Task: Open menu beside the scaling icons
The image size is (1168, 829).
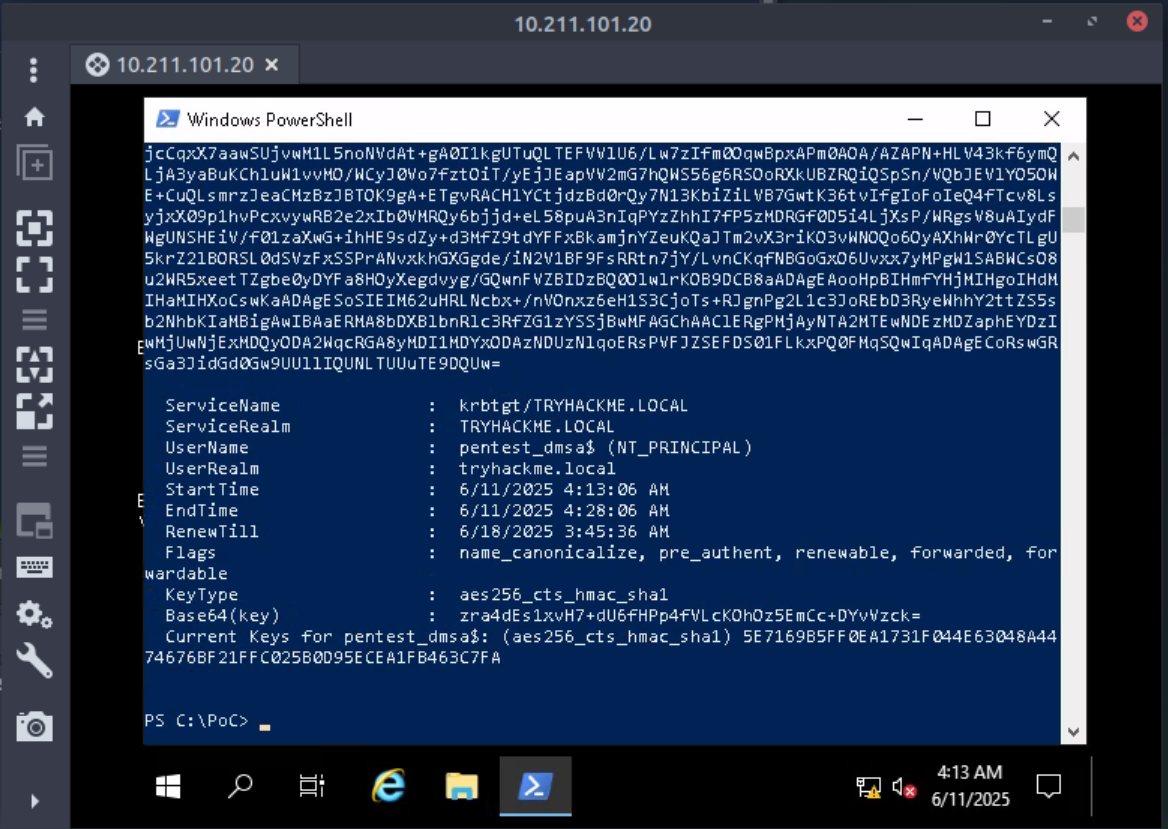Action: pos(34,456)
